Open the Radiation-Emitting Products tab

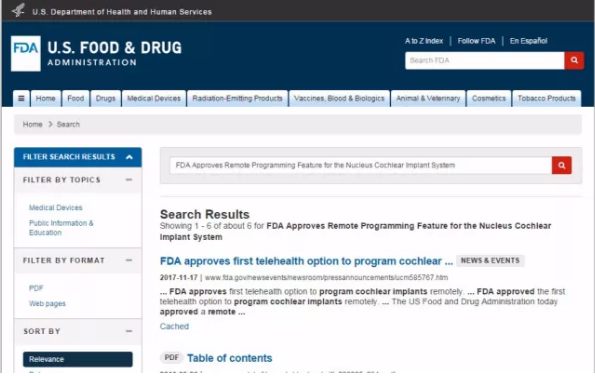[237, 99]
